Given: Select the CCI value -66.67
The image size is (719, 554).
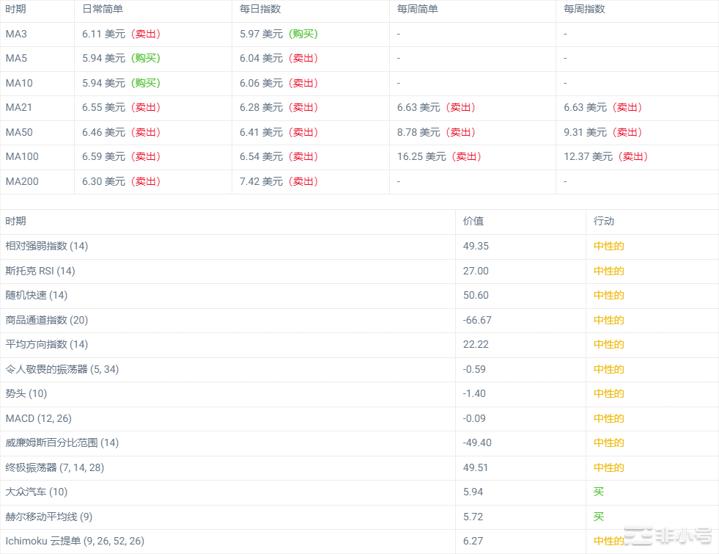Looking at the screenshot, I should pyautogui.click(x=477, y=320).
